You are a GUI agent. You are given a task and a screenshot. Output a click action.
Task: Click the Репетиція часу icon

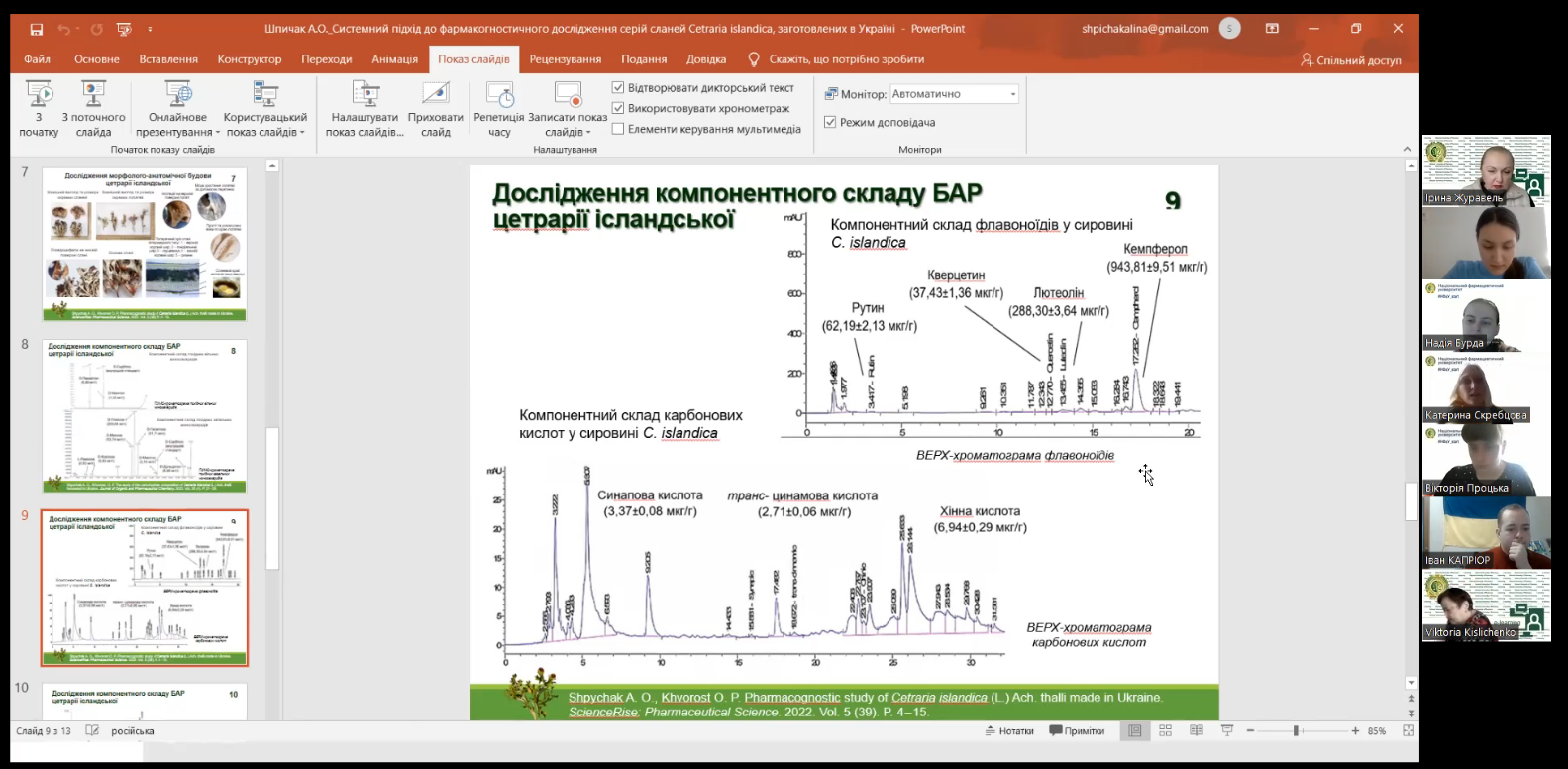coord(499,94)
